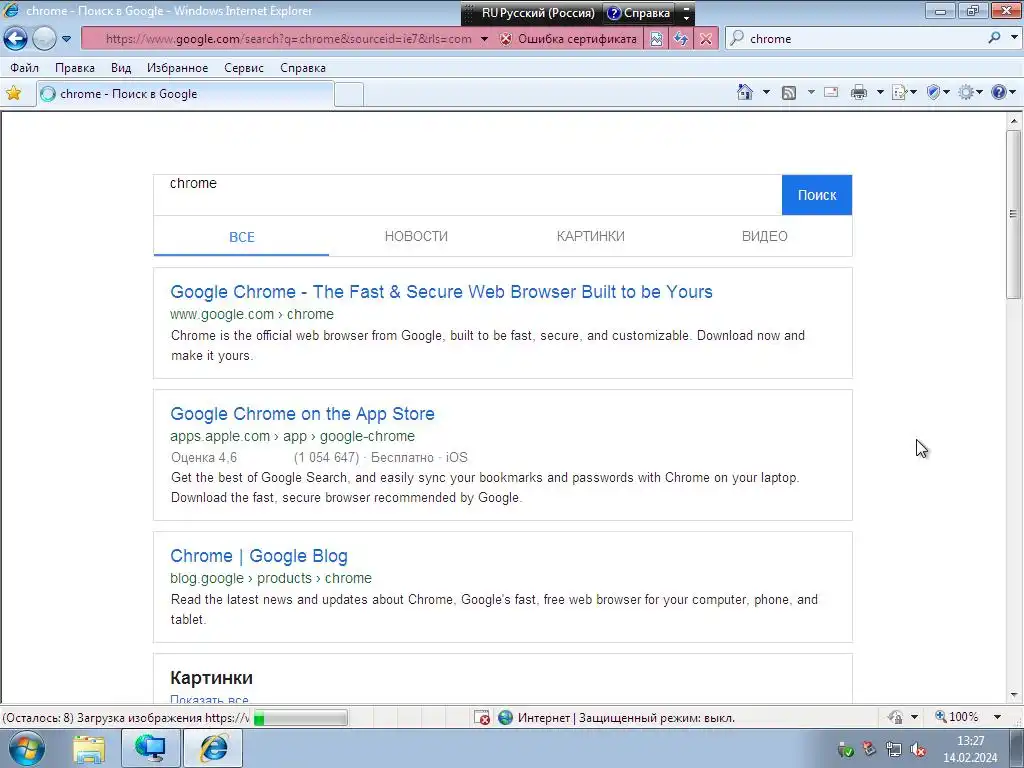Select the 'chrome - Поиск в Google' tab

(x=185, y=94)
